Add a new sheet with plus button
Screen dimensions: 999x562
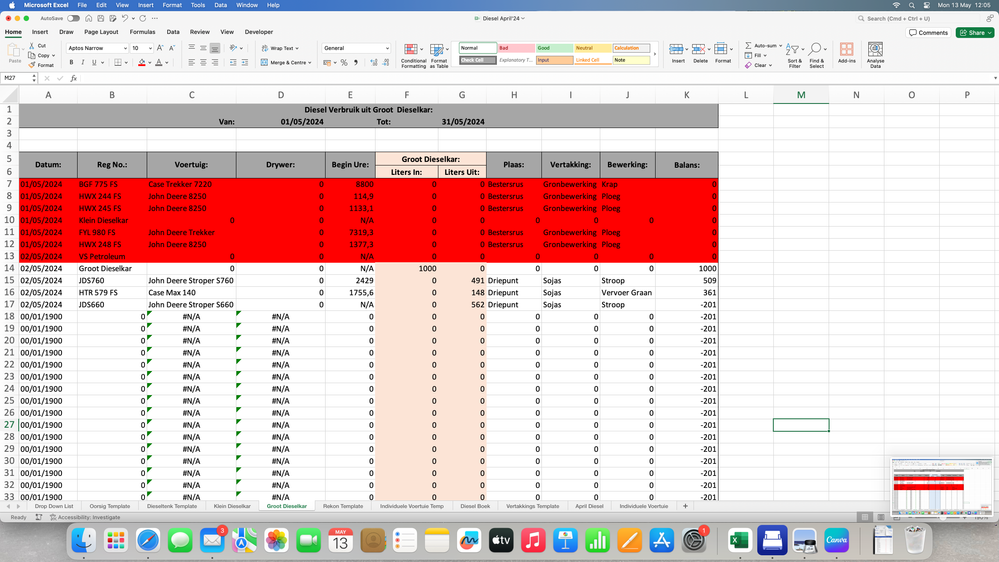(686, 506)
